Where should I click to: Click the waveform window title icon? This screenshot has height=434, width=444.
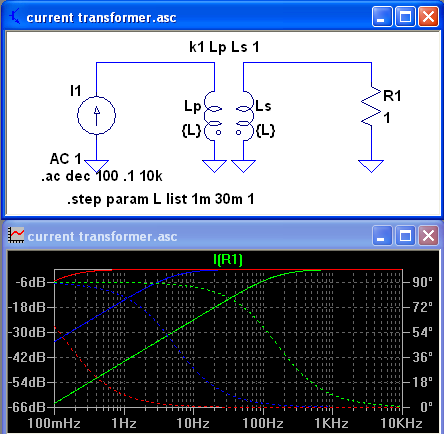tap(16, 235)
